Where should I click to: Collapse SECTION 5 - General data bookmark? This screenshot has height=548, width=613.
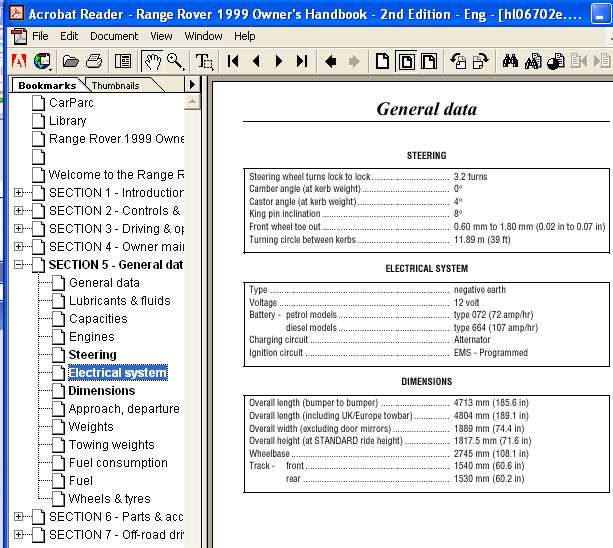[x=18, y=265]
